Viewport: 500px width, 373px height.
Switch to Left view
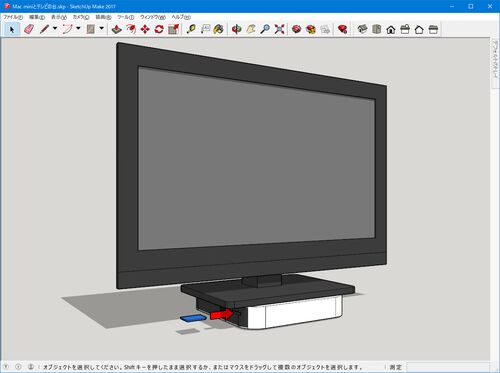433,29
